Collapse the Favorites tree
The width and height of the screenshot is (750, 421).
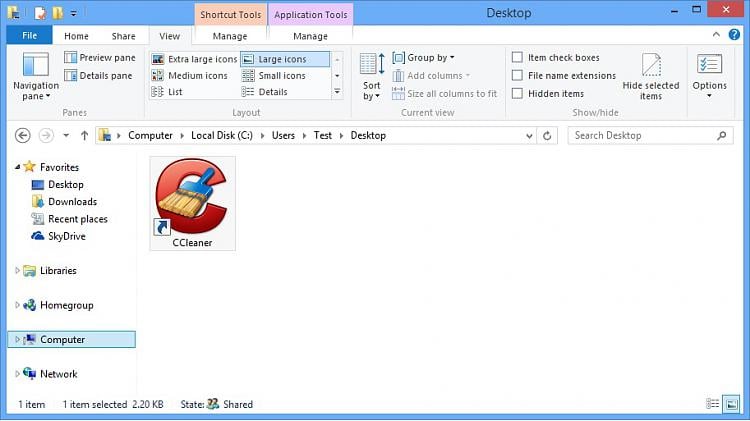(17, 167)
